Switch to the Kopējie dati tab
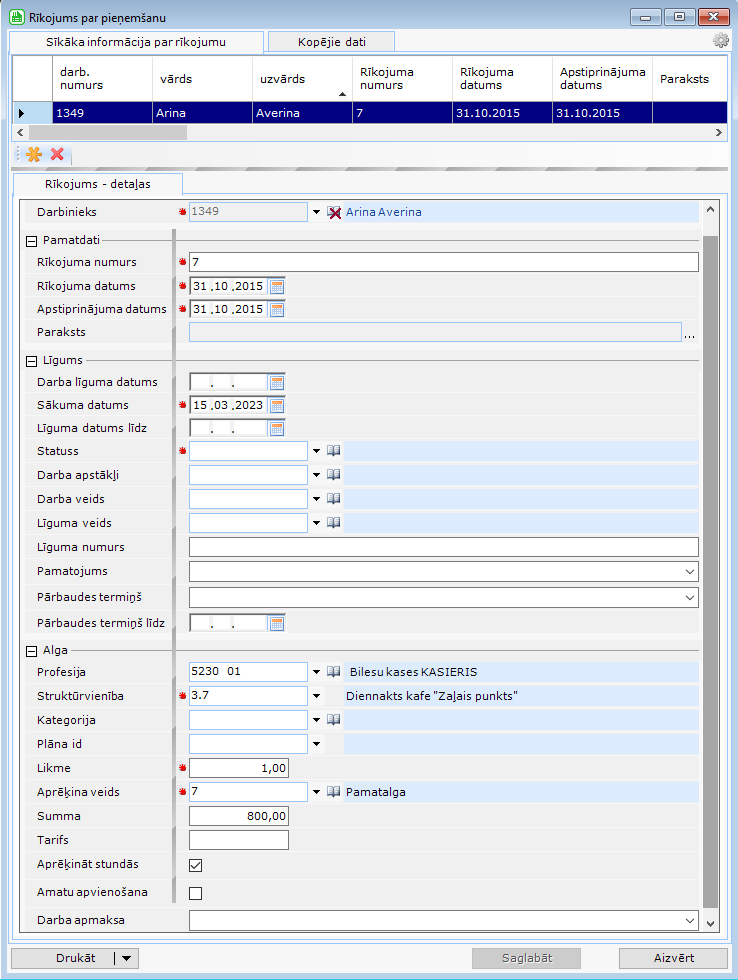Screen dimensions: 738x980 click(x=331, y=41)
